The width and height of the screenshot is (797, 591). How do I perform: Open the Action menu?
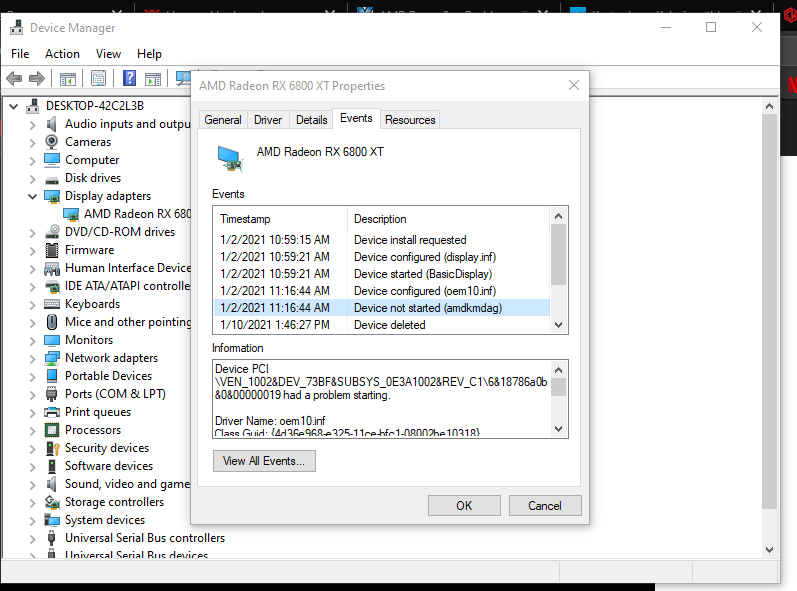pyautogui.click(x=63, y=54)
